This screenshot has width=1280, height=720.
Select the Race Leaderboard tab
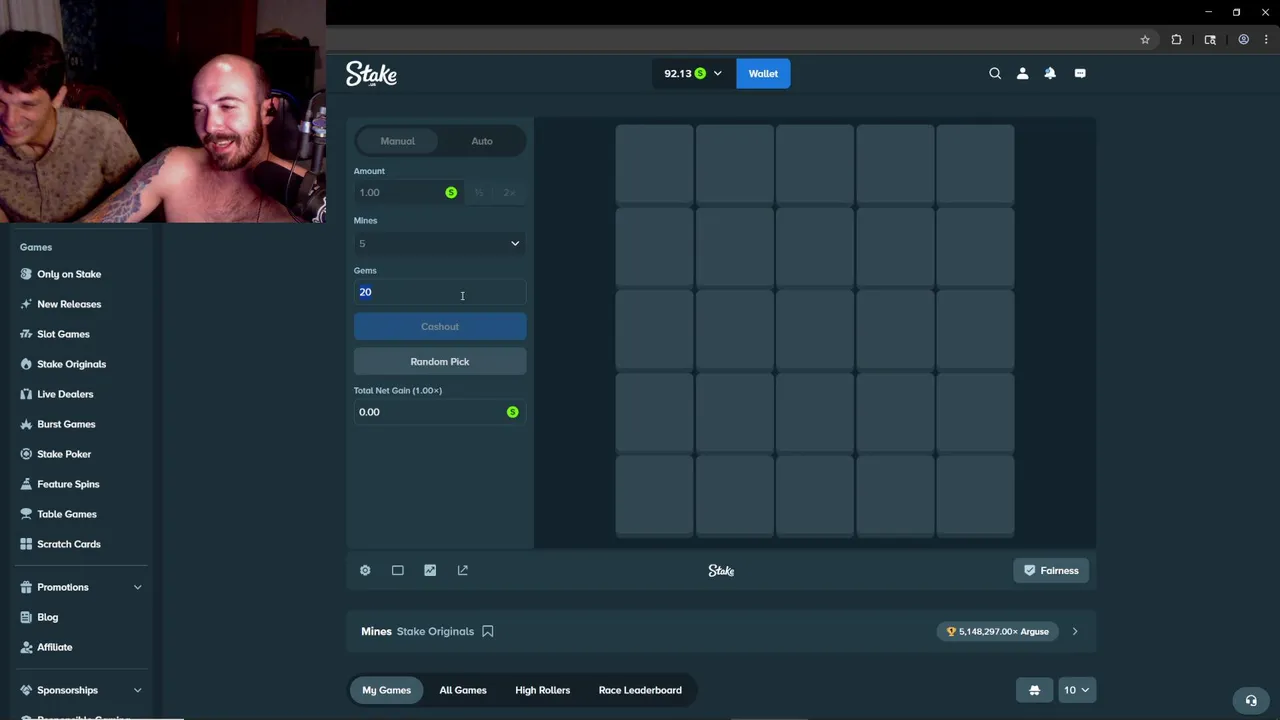(x=640, y=690)
